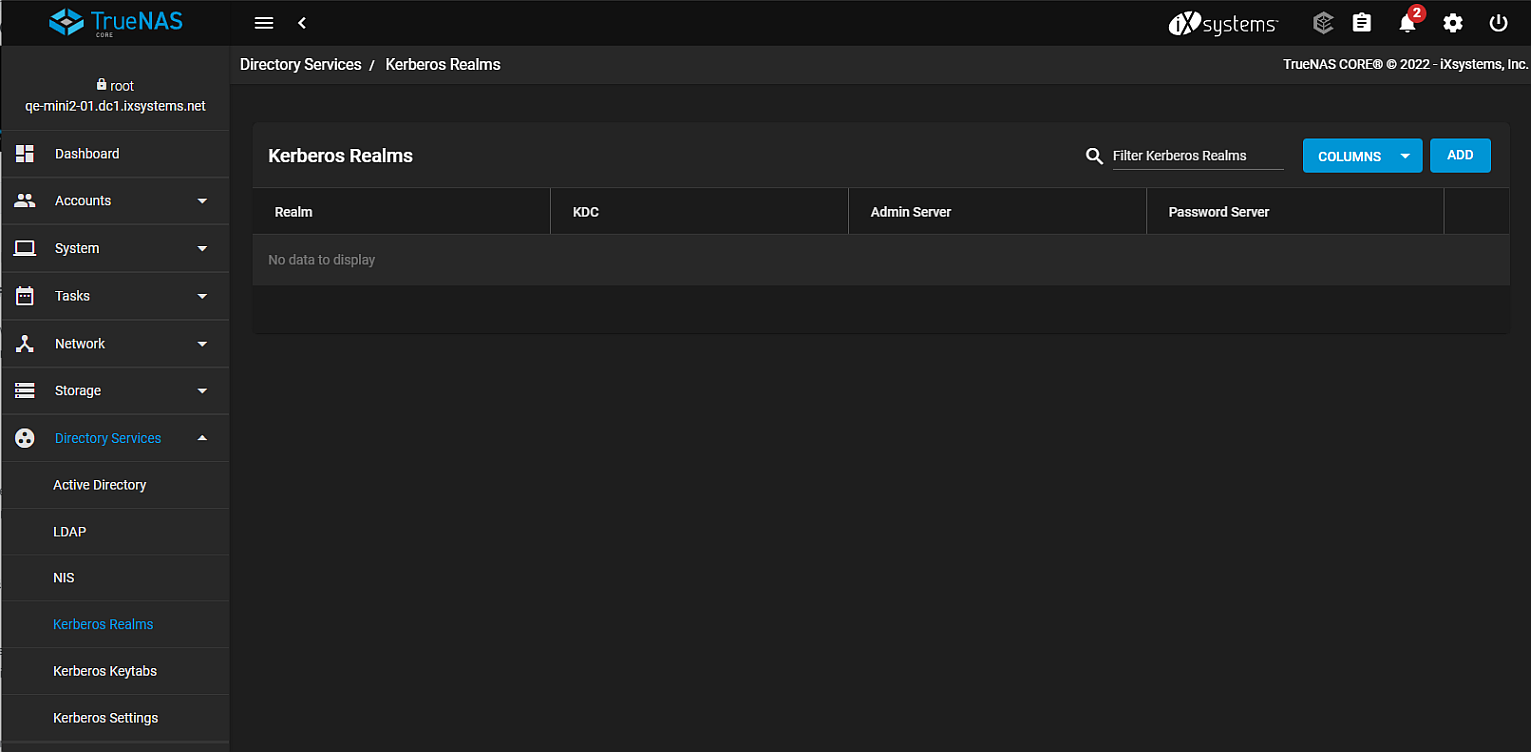The width and height of the screenshot is (1531, 752).
Task: Open the TrueCommand status icon
Action: tap(1323, 23)
